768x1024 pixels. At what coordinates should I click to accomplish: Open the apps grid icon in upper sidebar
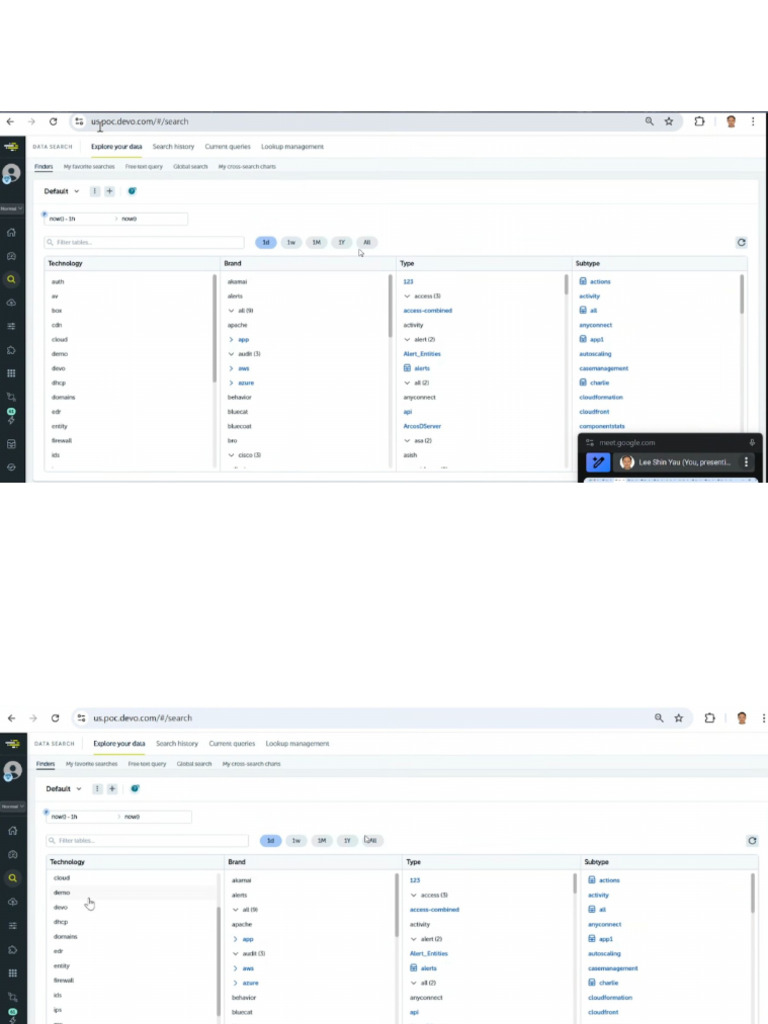point(11,373)
